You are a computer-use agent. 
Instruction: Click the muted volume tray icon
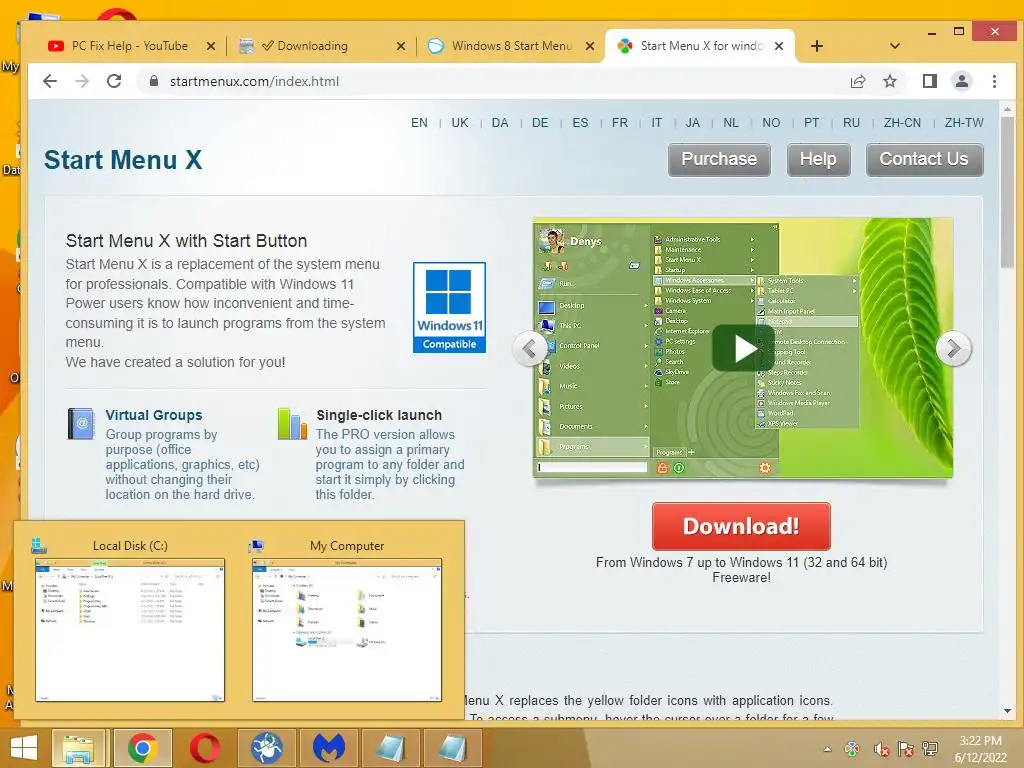881,749
